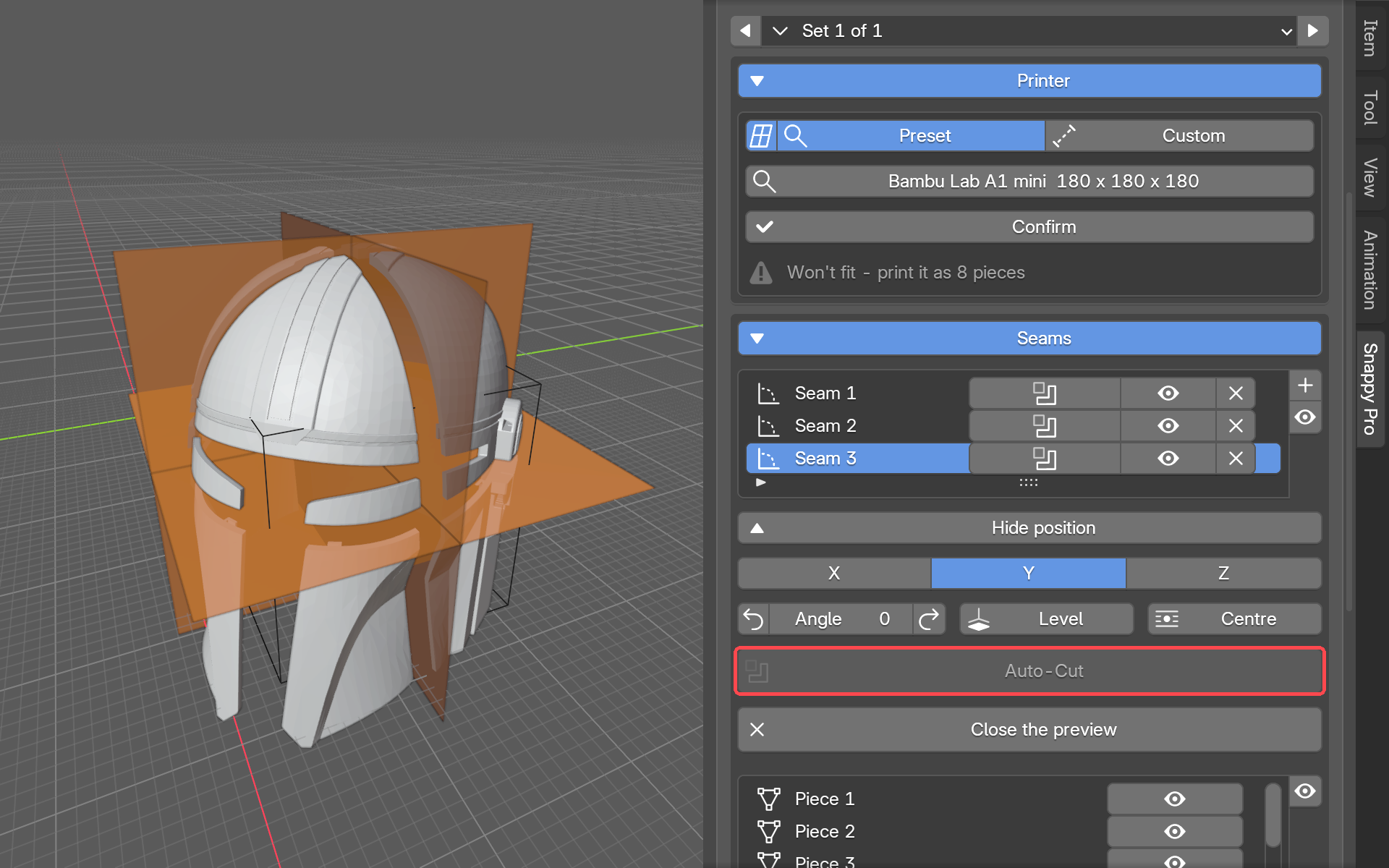This screenshot has height=868, width=1389.
Task: Click the cut icon for Seam 3
Action: coord(1045,458)
